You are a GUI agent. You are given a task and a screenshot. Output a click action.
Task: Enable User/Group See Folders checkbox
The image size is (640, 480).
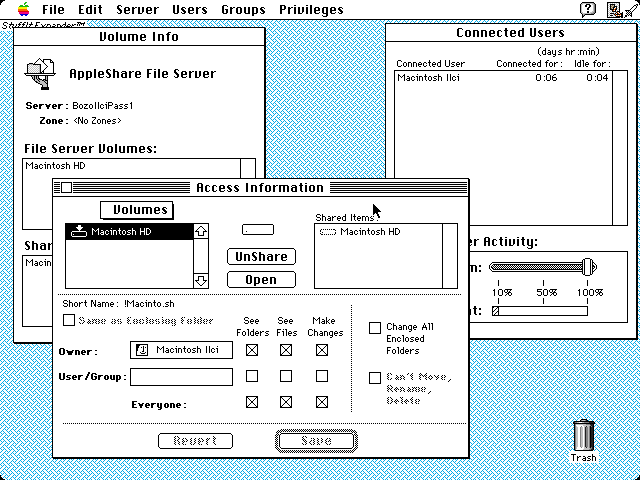tap(252, 376)
